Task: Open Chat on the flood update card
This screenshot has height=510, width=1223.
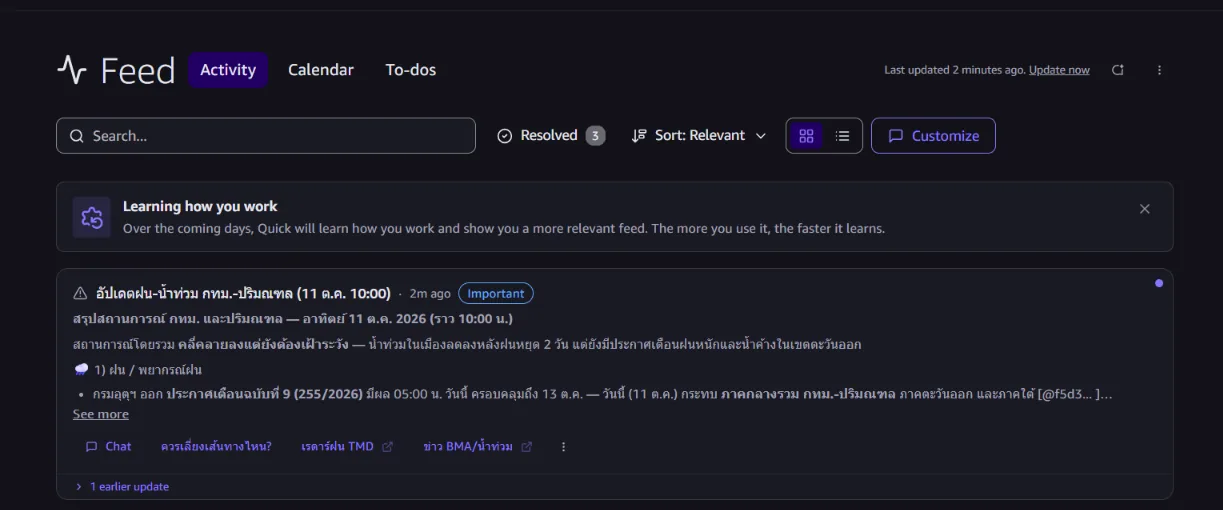Action: click(108, 447)
